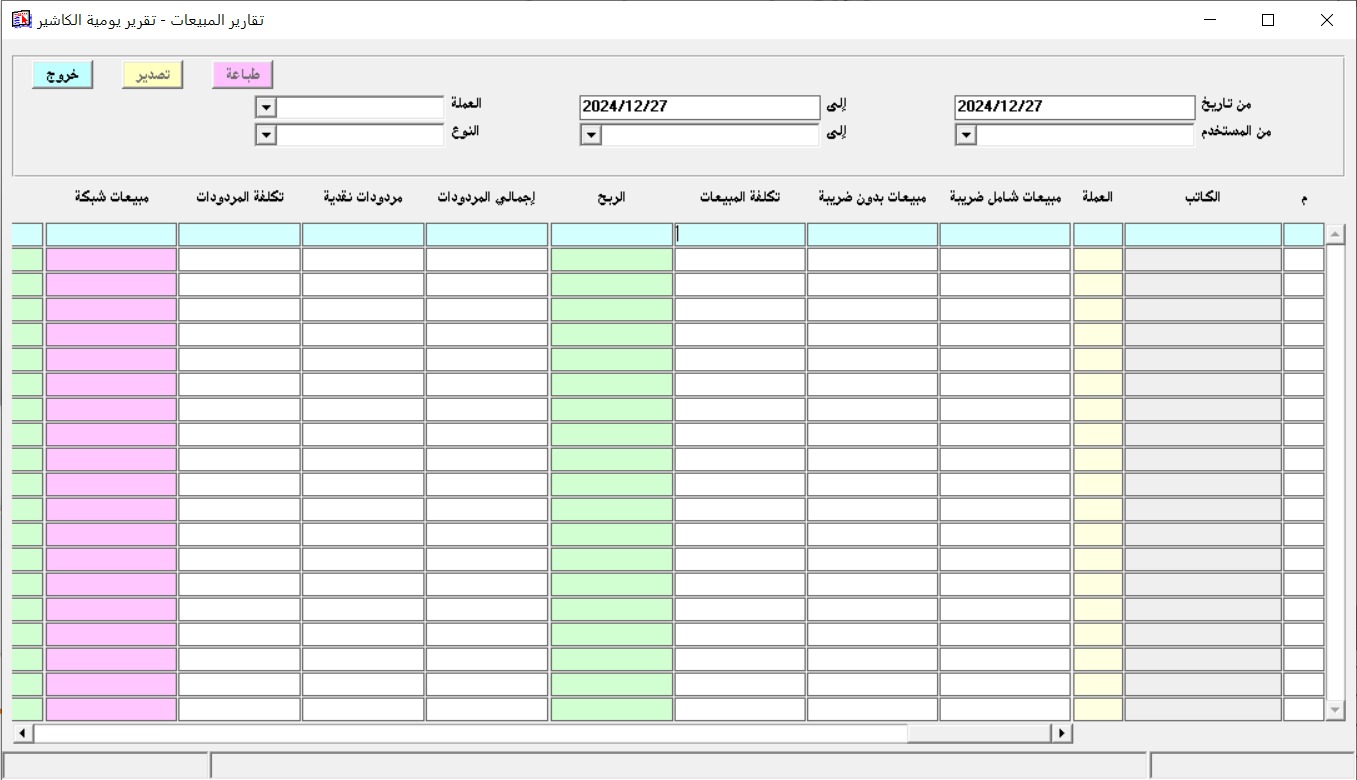Click the horizontal scrollbar thumb
Image resolution: width=1357 pixels, height=780 pixels.
coord(470,734)
